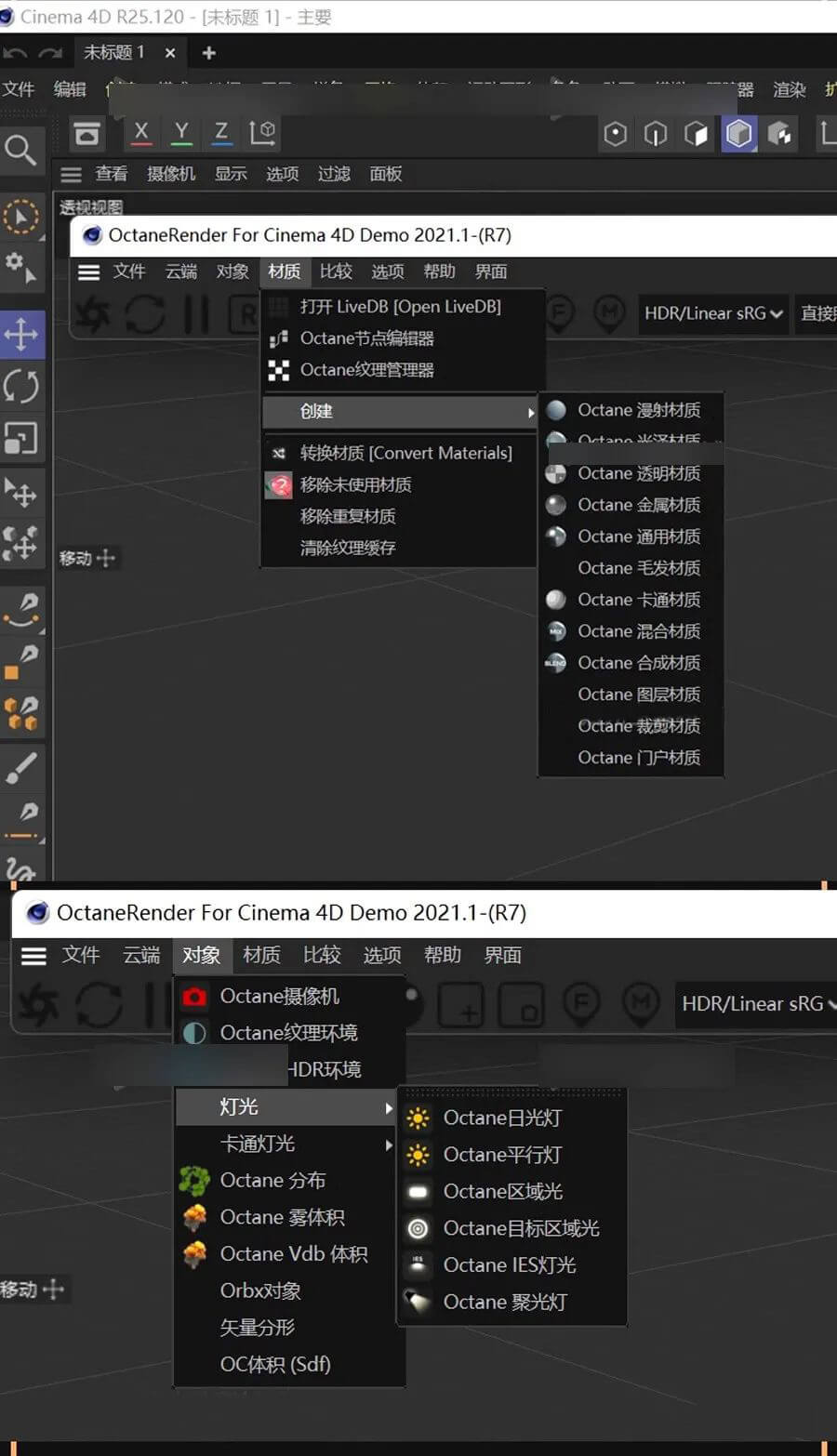The image size is (837, 1456).
Task: Select the Rotate tool in the left toolbar
Action: click(23, 386)
